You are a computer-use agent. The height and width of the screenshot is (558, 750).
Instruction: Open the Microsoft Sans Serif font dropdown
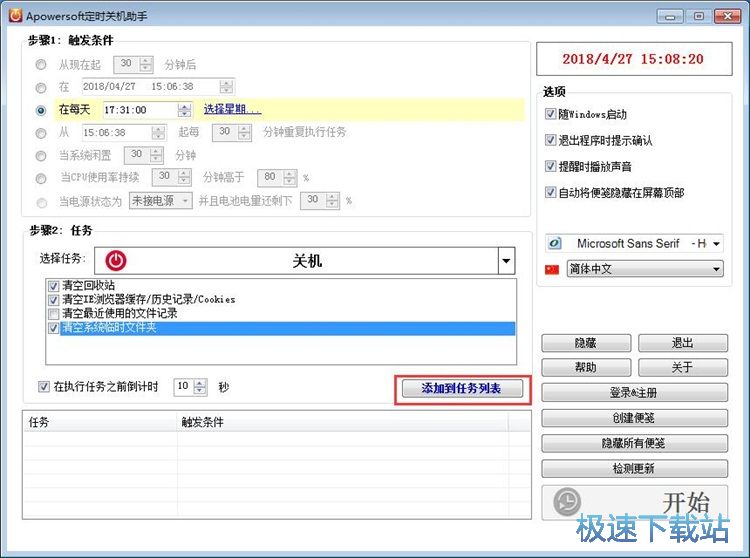click(716, 243)
